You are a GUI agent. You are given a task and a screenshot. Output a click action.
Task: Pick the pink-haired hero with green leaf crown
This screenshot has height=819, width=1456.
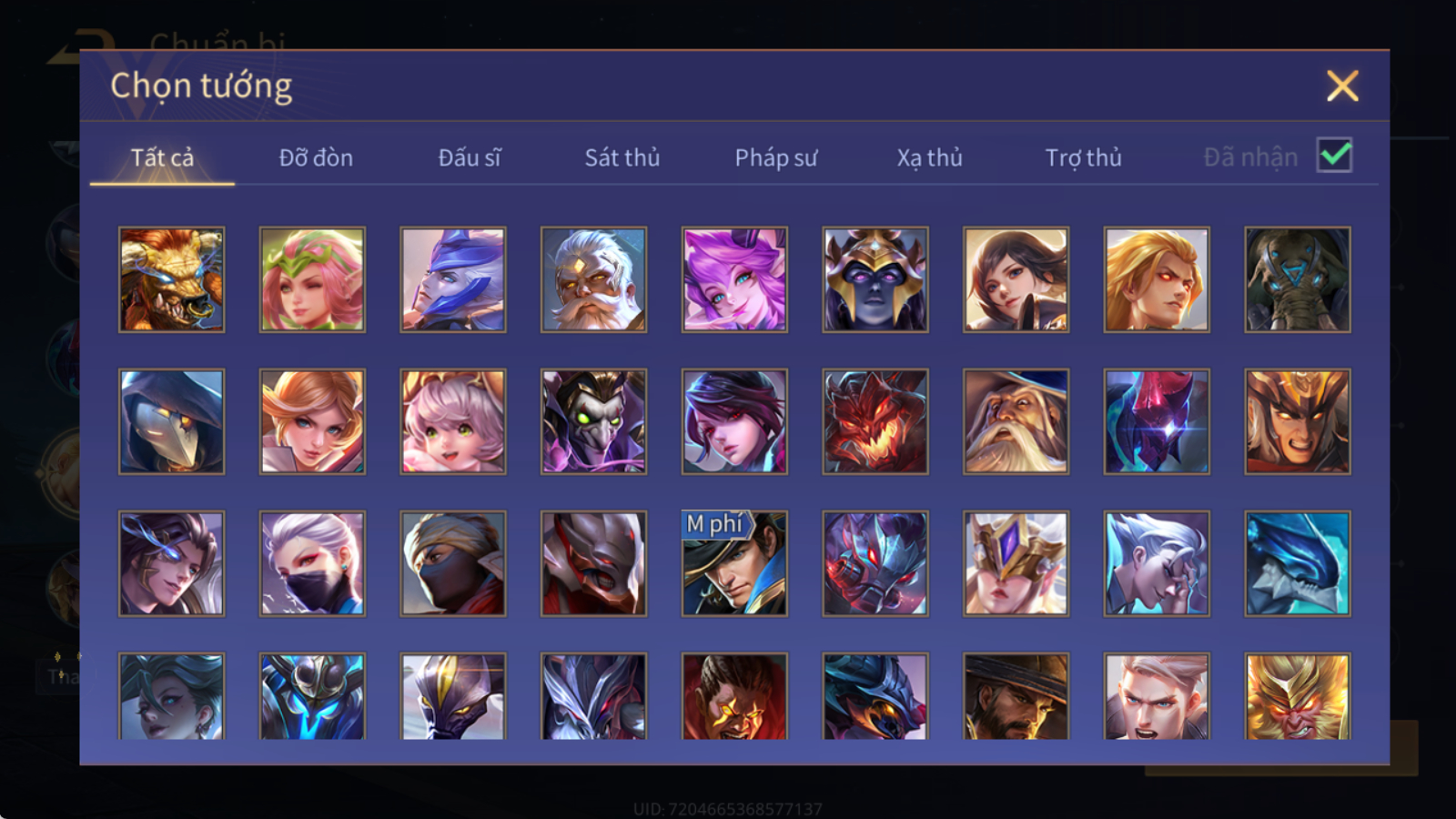click(x=312, y=279)
